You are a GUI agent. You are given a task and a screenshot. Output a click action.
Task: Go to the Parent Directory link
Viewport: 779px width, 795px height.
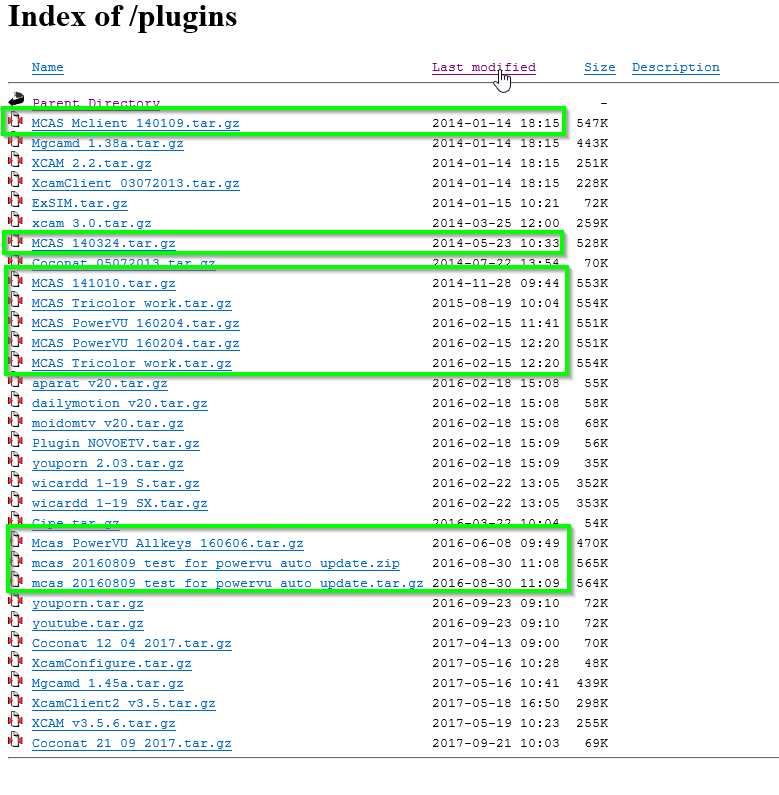[96, 103]
